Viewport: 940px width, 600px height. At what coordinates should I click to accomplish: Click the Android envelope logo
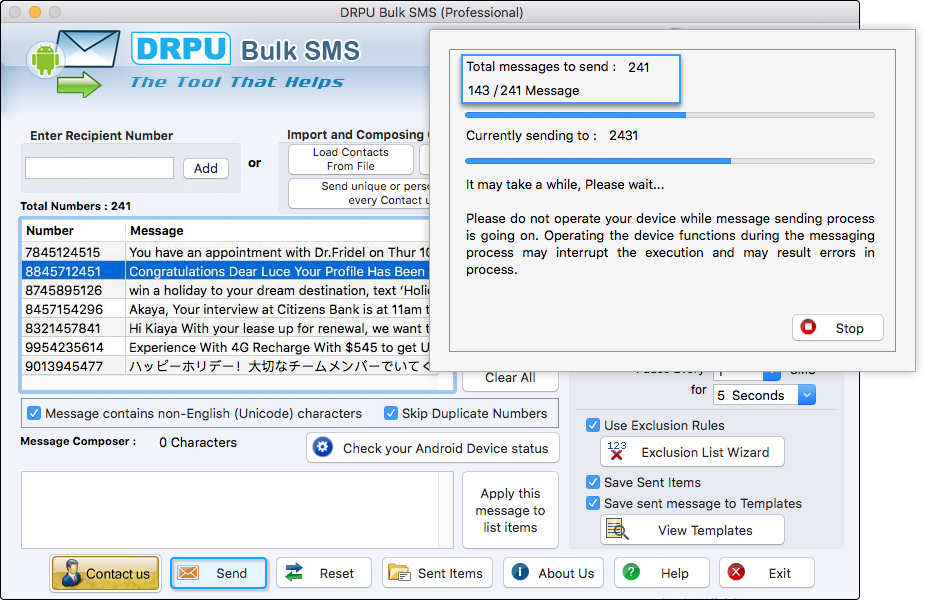click(73, 63)
